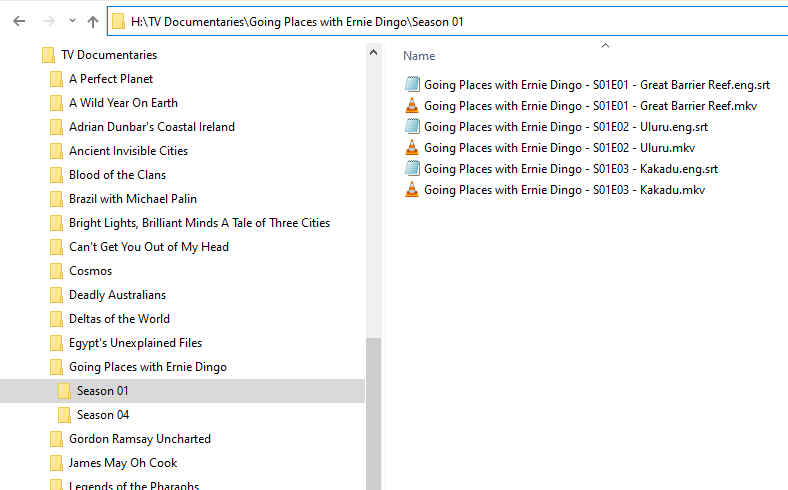The image size is (788, 490).
Task: Click VLC cone icon of Uluru.mkv
Action: tap(412, 148)
